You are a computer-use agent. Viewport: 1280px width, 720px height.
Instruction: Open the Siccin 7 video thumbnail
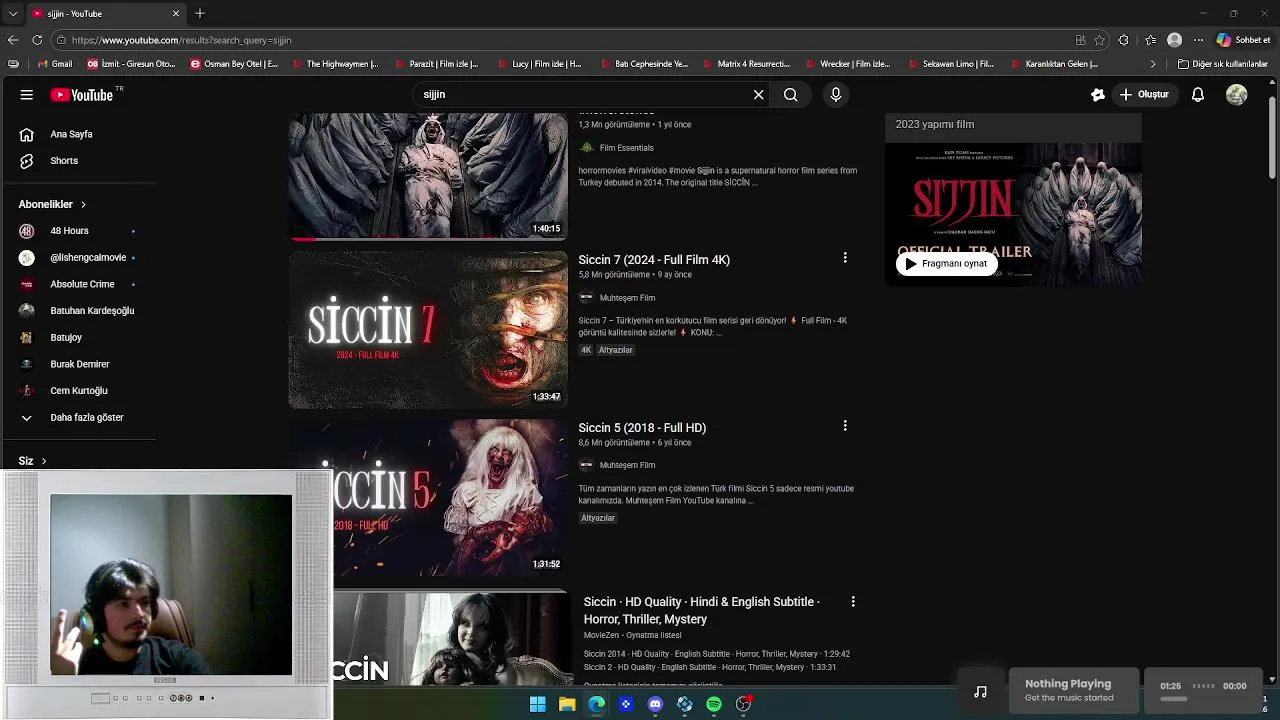428,330
